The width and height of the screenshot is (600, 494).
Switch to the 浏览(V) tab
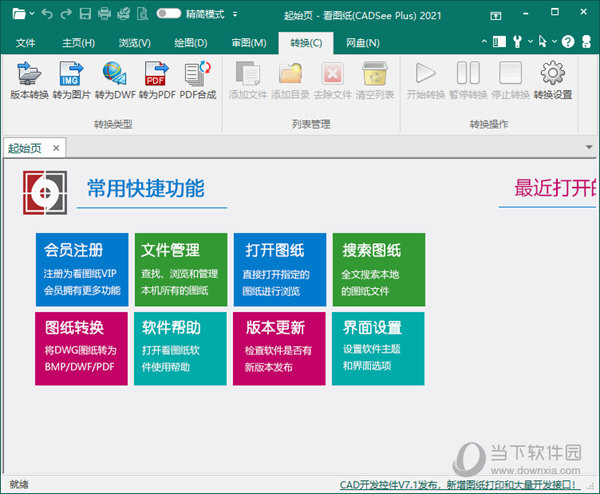coord(134,43)
